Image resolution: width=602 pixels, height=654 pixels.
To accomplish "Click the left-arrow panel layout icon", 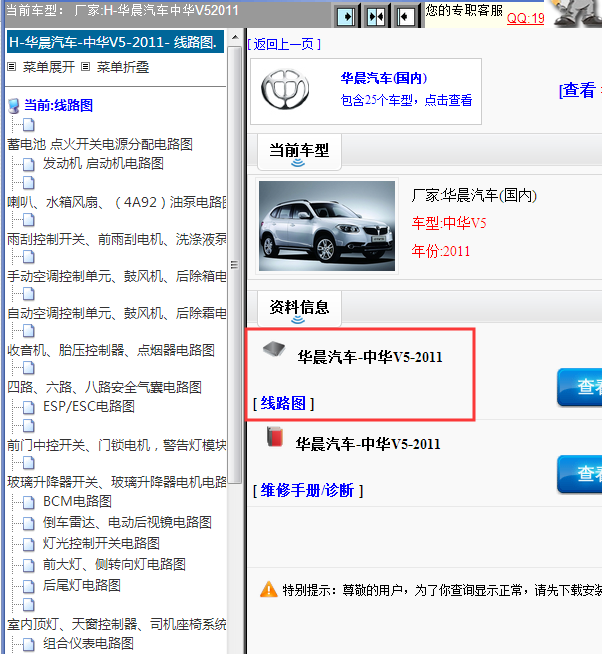I will click(405, 17).
